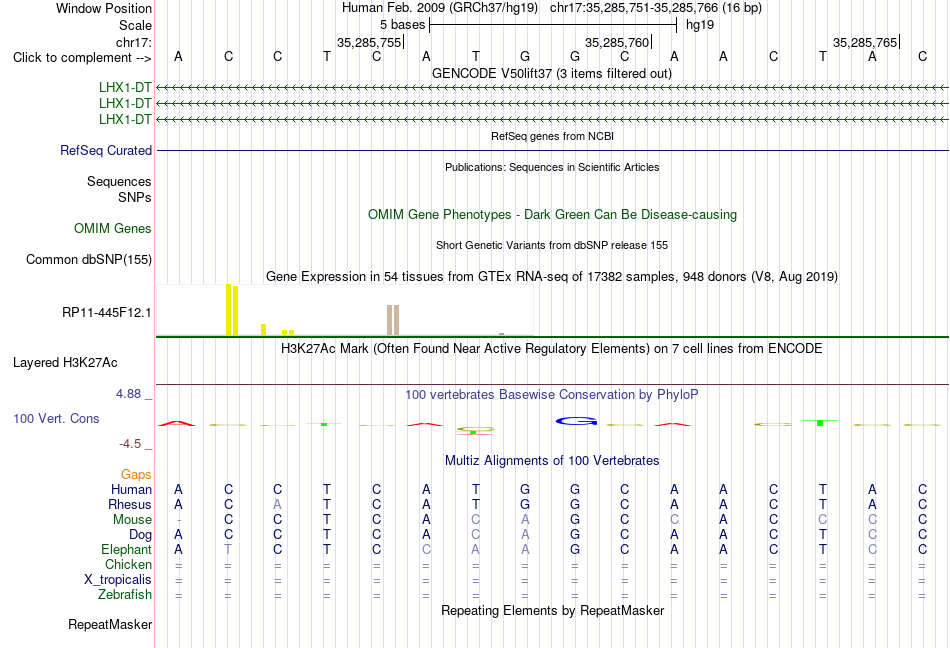Click the RefSeq Curated track label
Screen dimensions: 950x648
105,150
